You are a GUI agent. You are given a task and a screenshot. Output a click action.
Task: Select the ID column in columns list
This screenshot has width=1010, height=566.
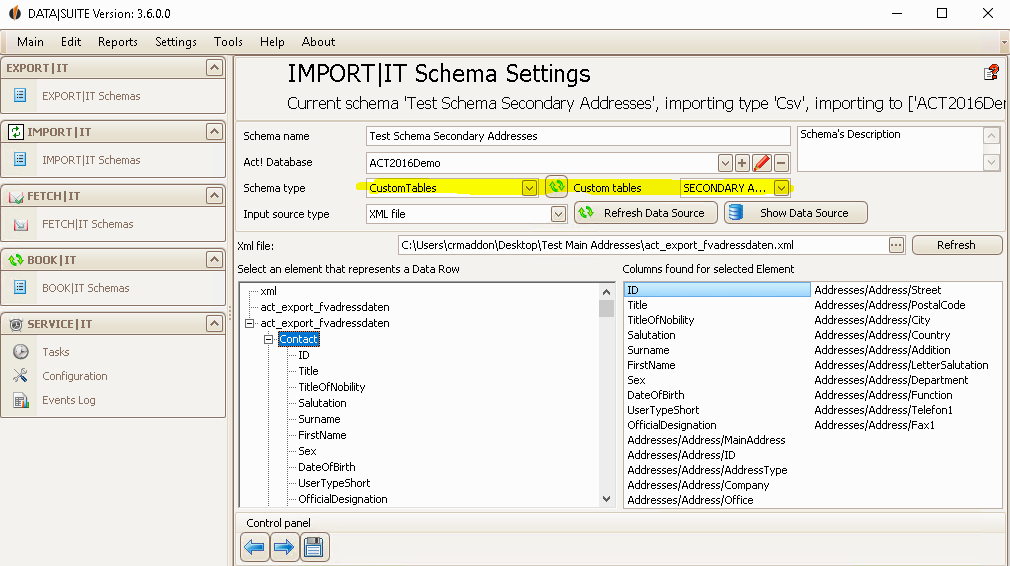(717, 290)
